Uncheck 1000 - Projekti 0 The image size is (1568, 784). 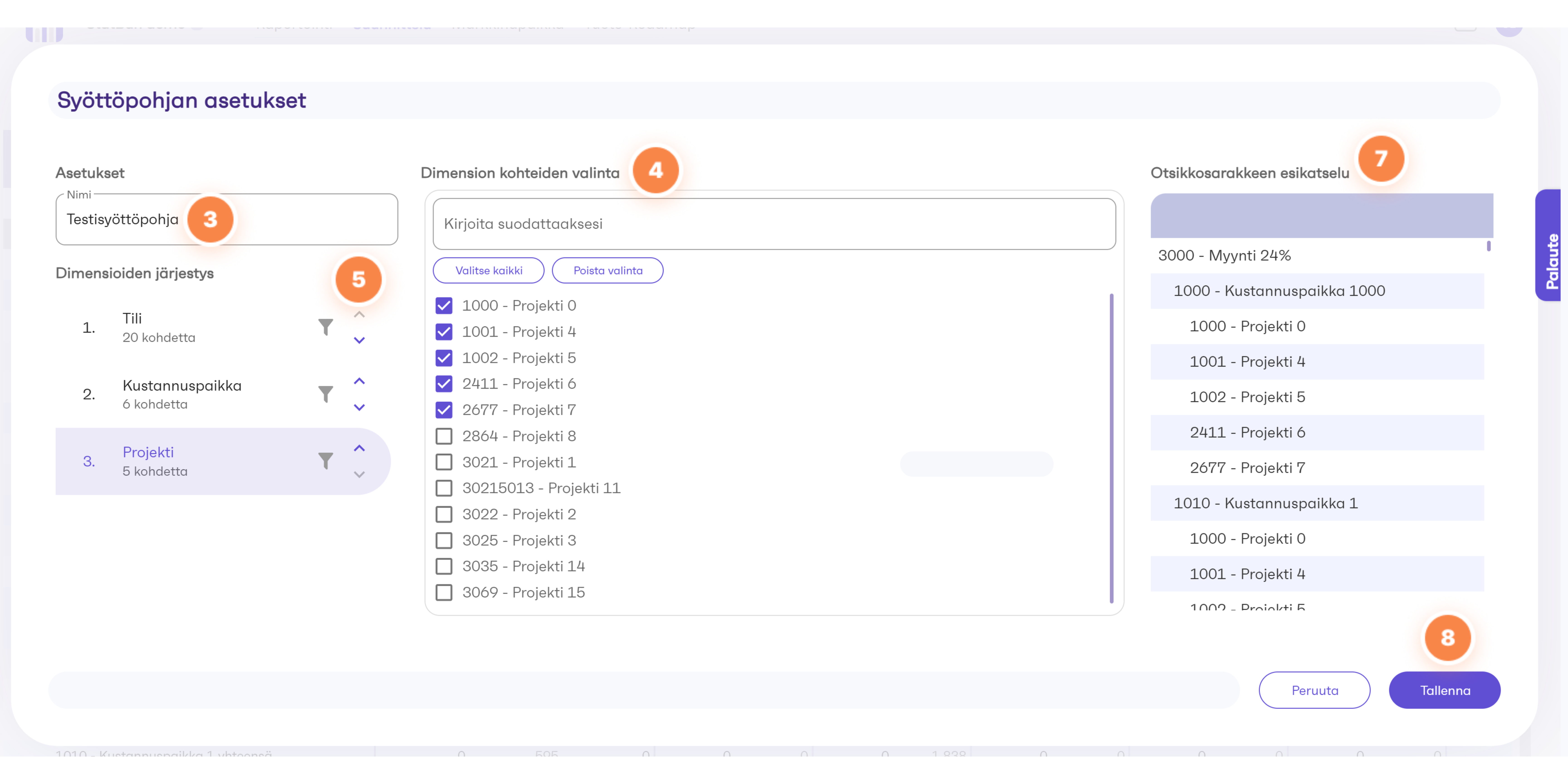[444, 306]
